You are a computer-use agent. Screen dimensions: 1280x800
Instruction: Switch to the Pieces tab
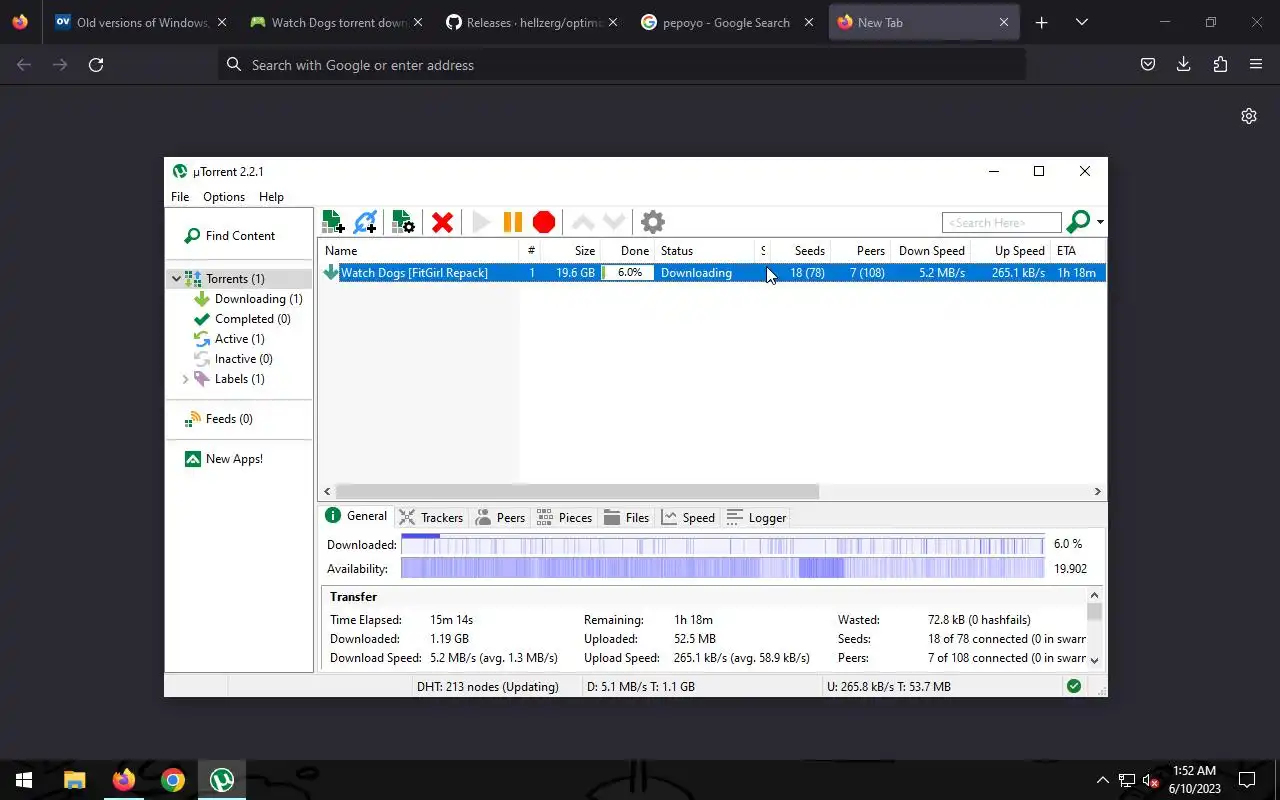coord(564,517)
